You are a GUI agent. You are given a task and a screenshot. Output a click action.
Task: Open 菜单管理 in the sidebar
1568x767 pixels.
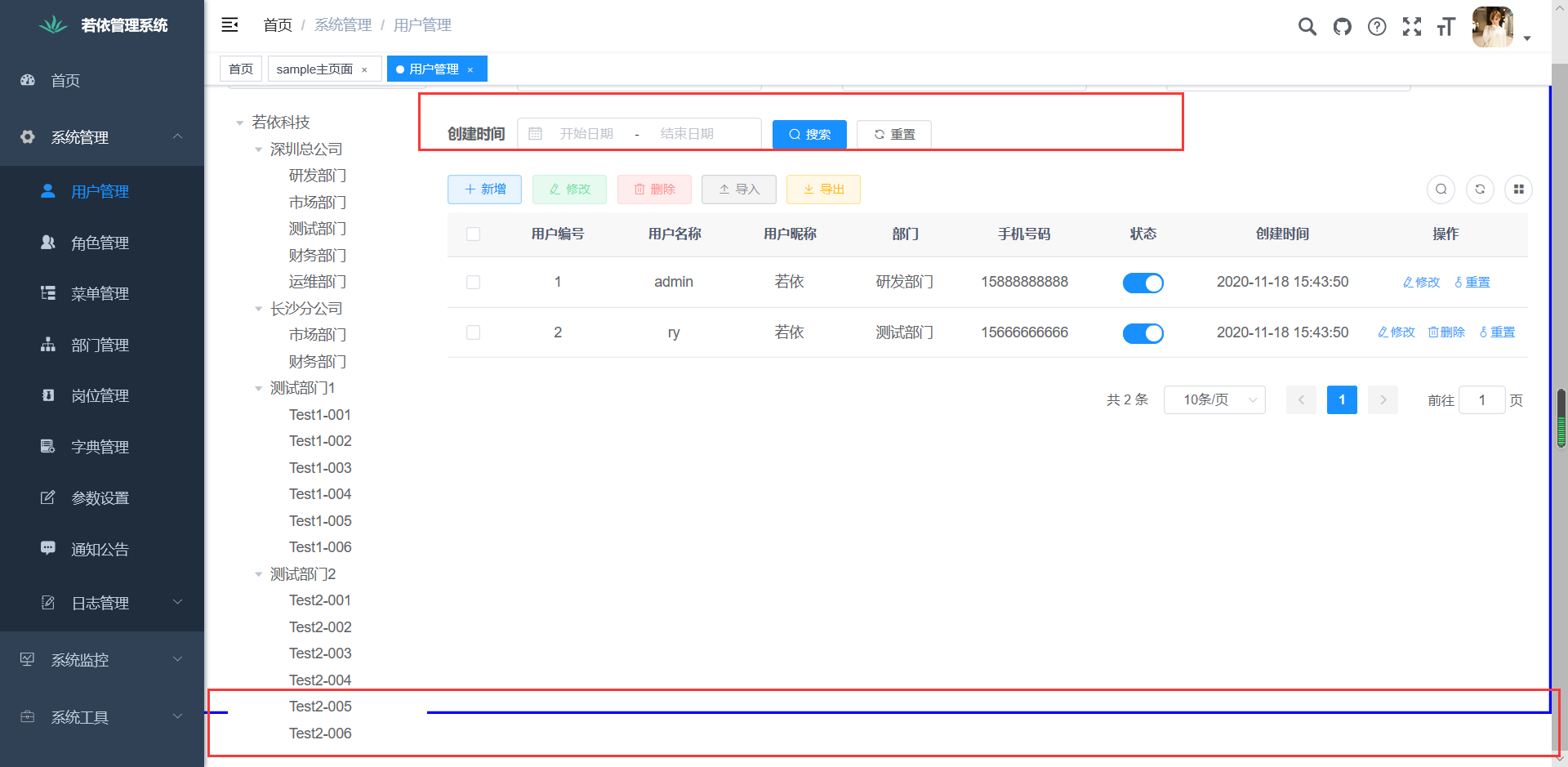point(102,293)
